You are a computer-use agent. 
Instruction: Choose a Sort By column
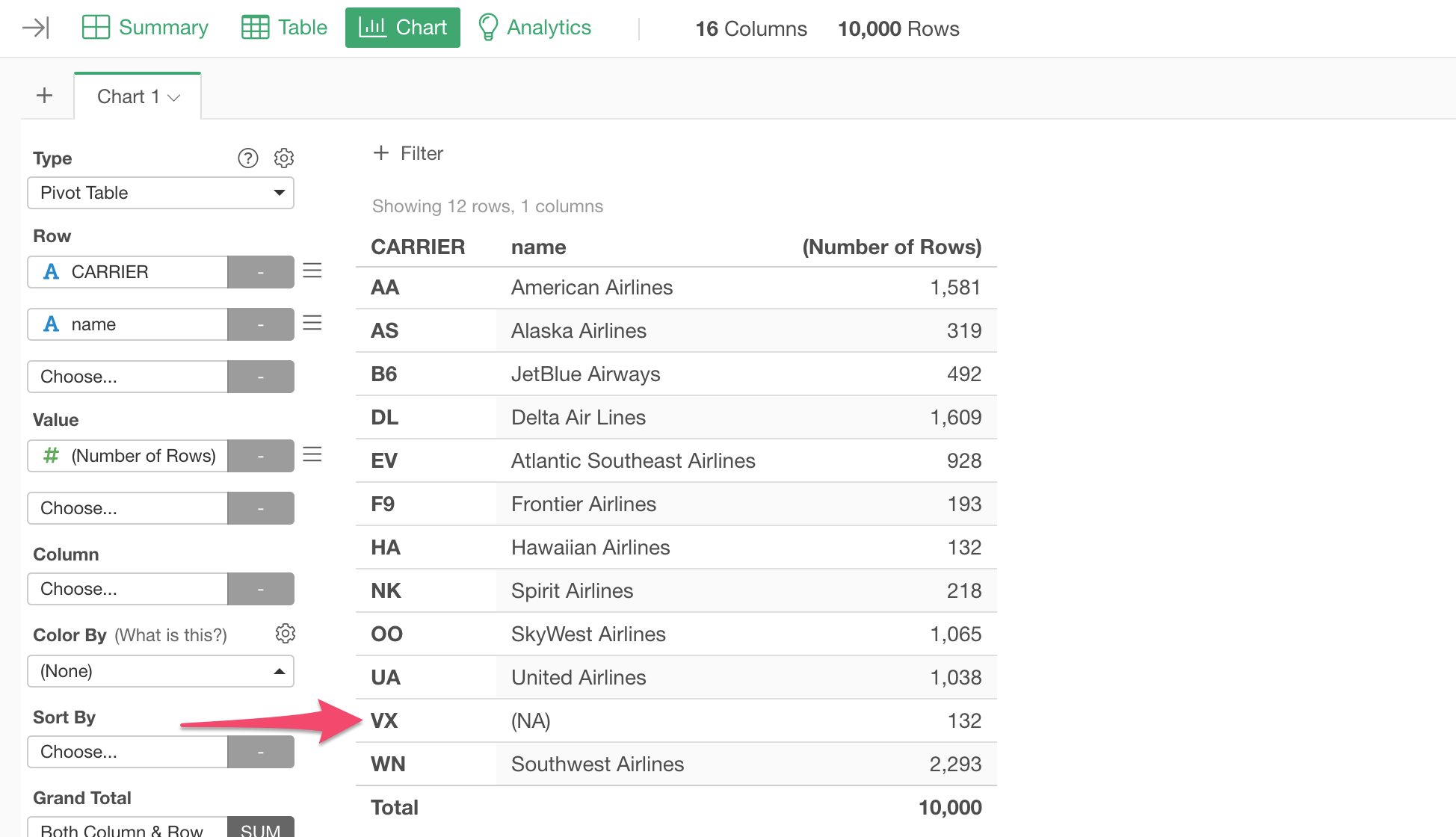click(x=128, y=752)
